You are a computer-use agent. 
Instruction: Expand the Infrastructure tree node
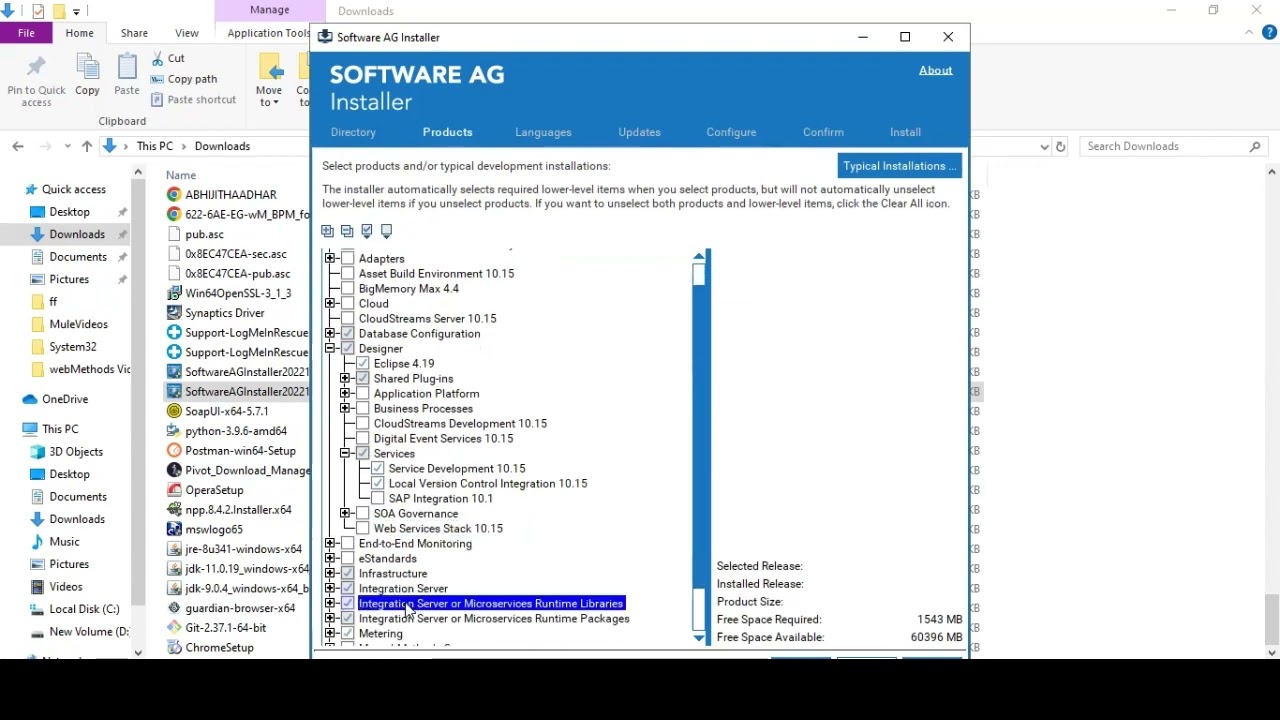tap(330, 574)
